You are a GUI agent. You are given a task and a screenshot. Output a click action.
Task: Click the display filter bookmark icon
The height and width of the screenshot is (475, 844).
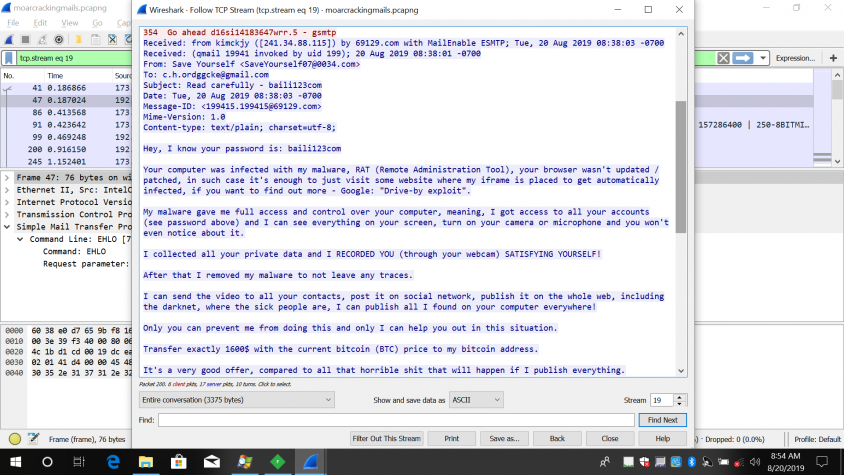coord(9,58)
